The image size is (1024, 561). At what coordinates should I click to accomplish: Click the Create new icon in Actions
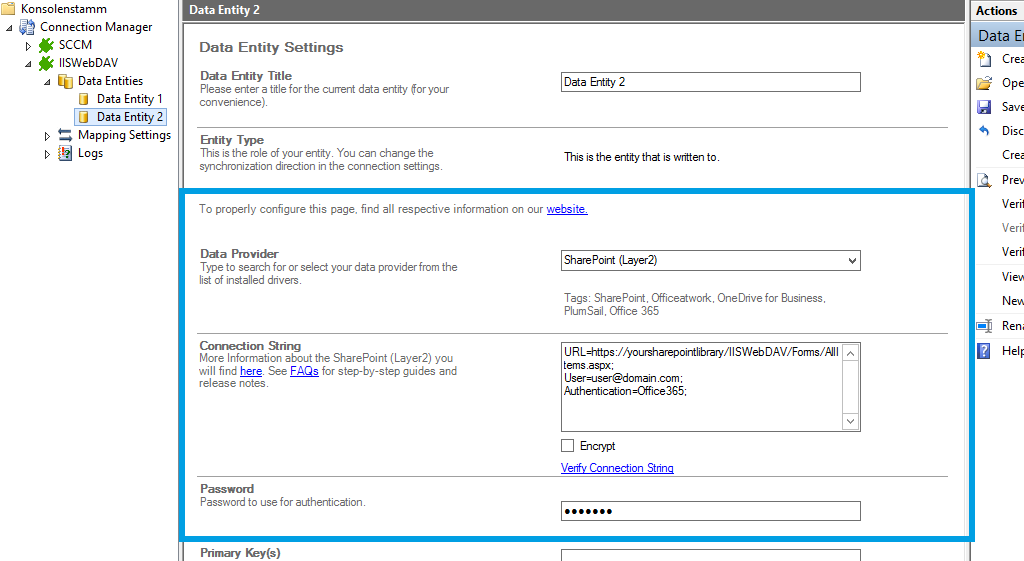pyautogui.click(x=984, y=59)
